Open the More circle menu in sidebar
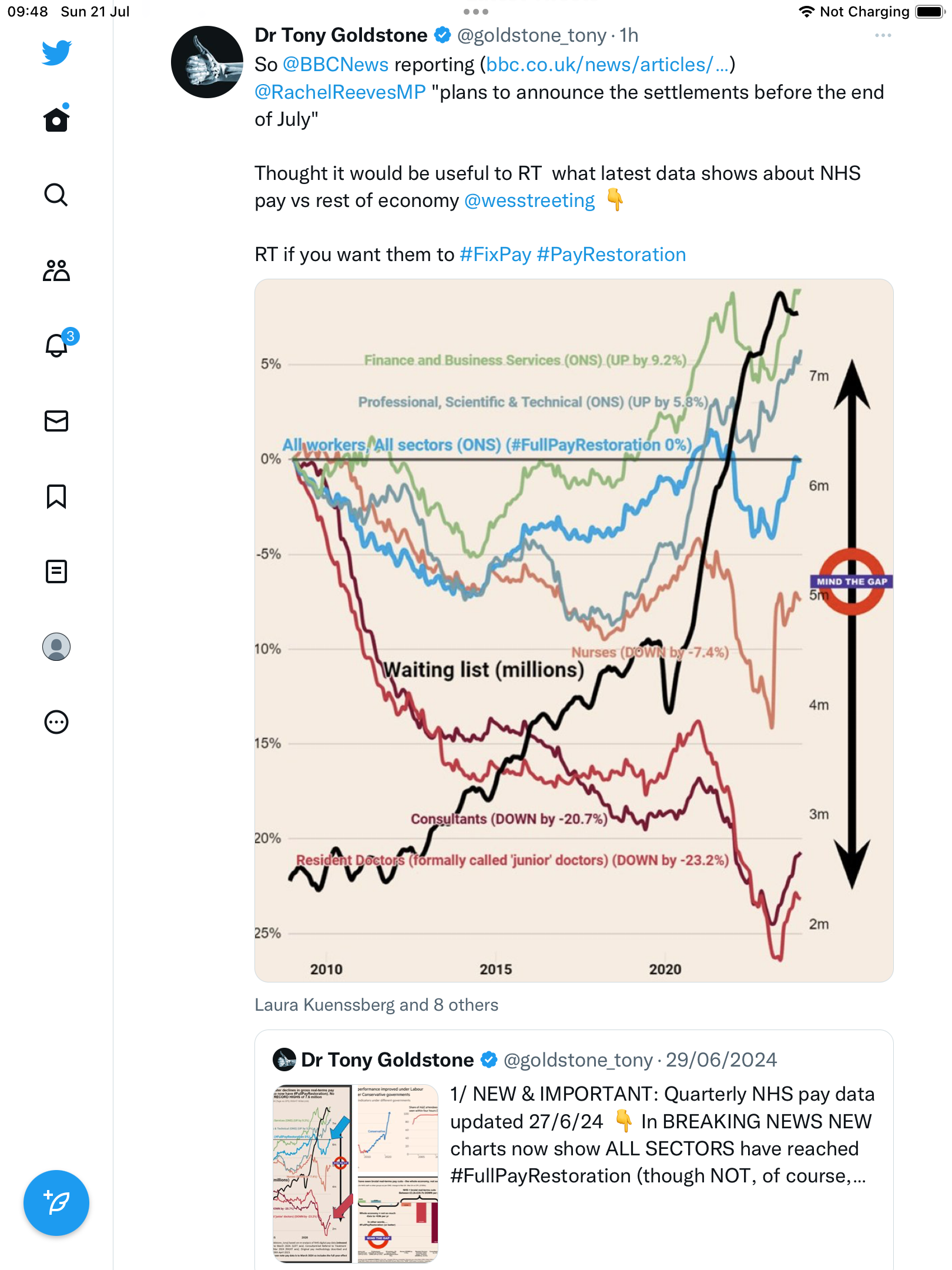Screen dimensions: 952x1270 click(56, 722)
